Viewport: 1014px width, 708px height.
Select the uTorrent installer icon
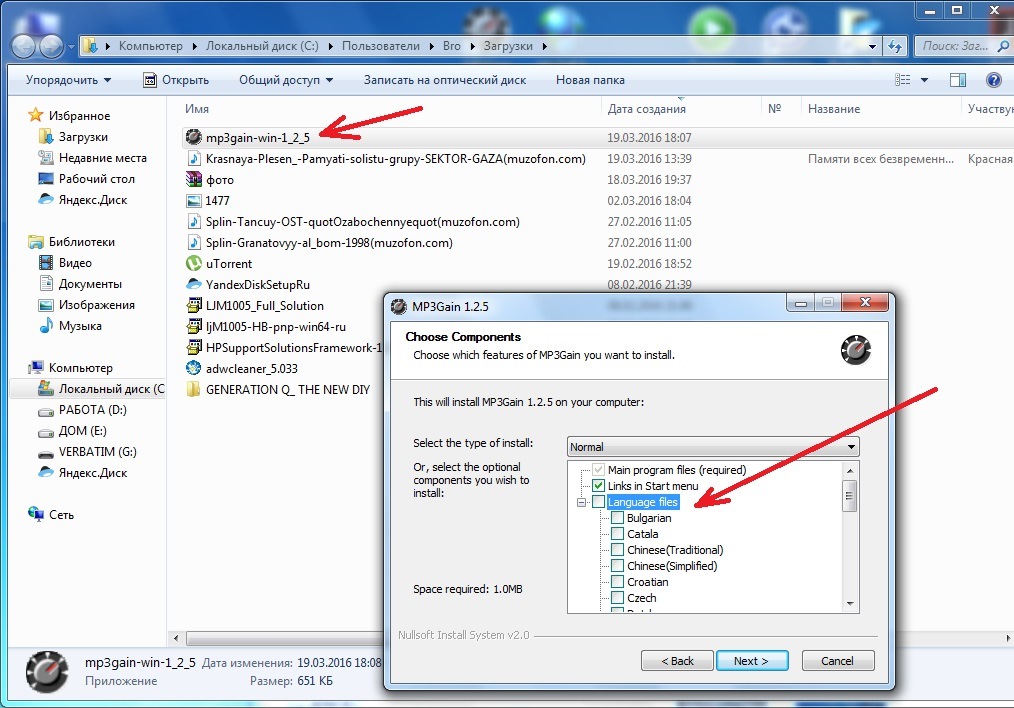coord(193,263)
